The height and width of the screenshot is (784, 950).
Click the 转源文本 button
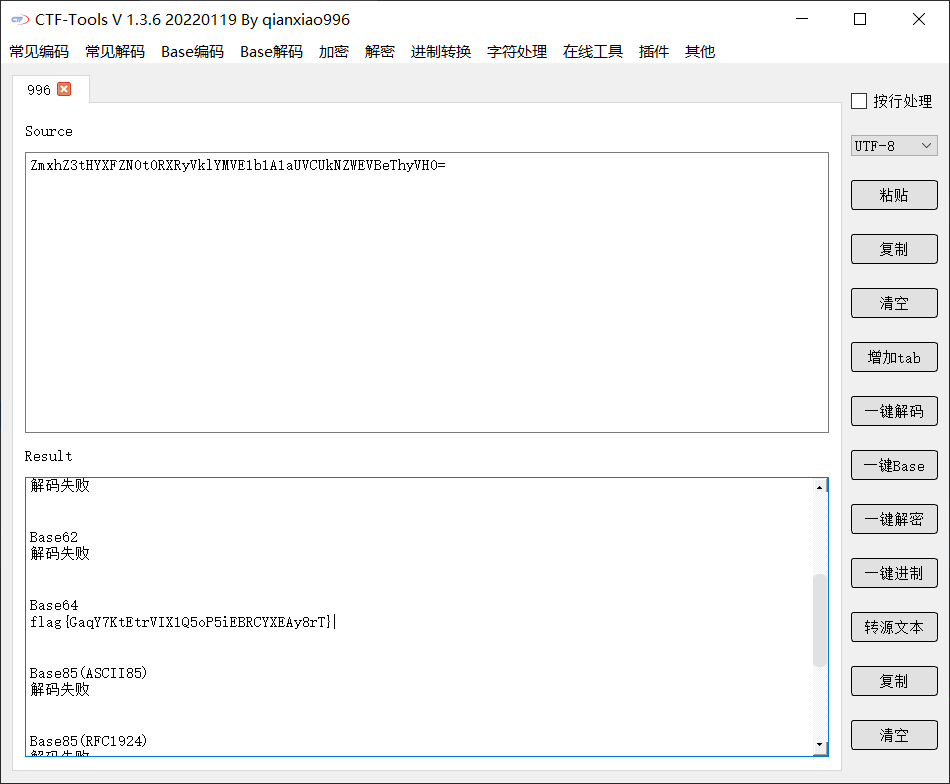(x=894, y=627)
